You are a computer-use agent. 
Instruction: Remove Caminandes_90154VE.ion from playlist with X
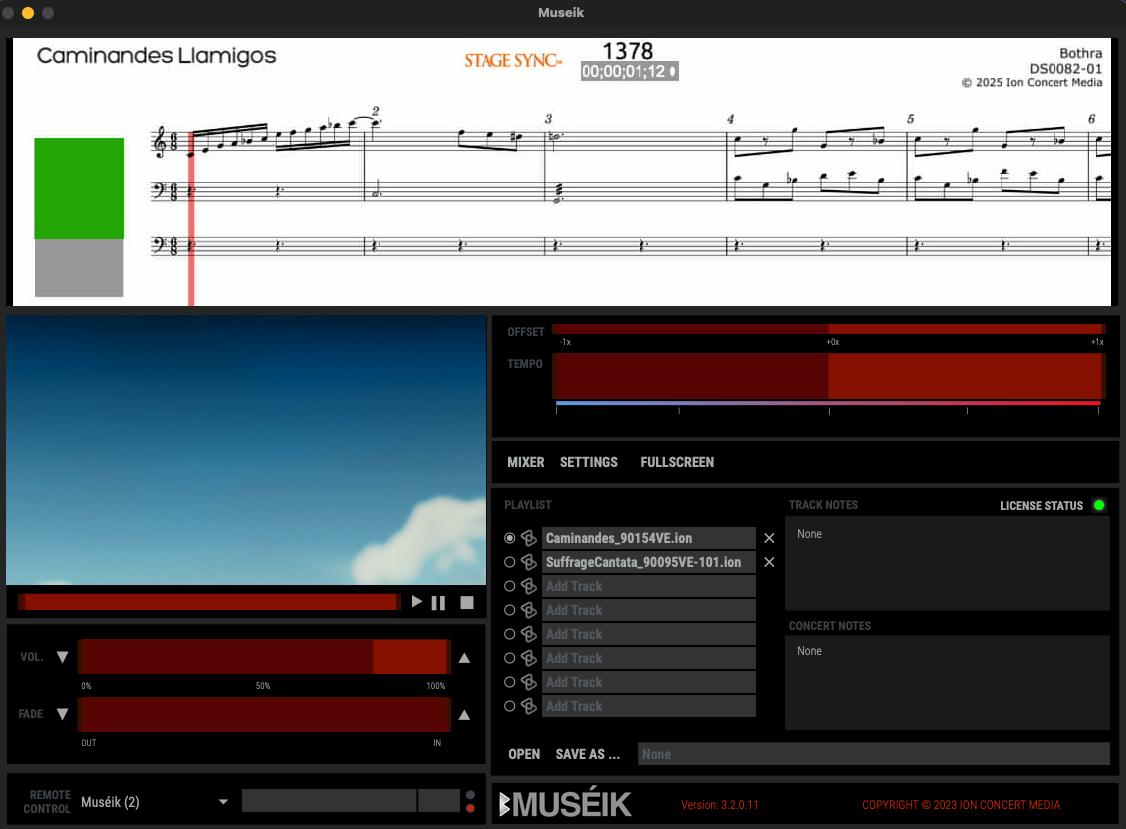coord(769,538)
